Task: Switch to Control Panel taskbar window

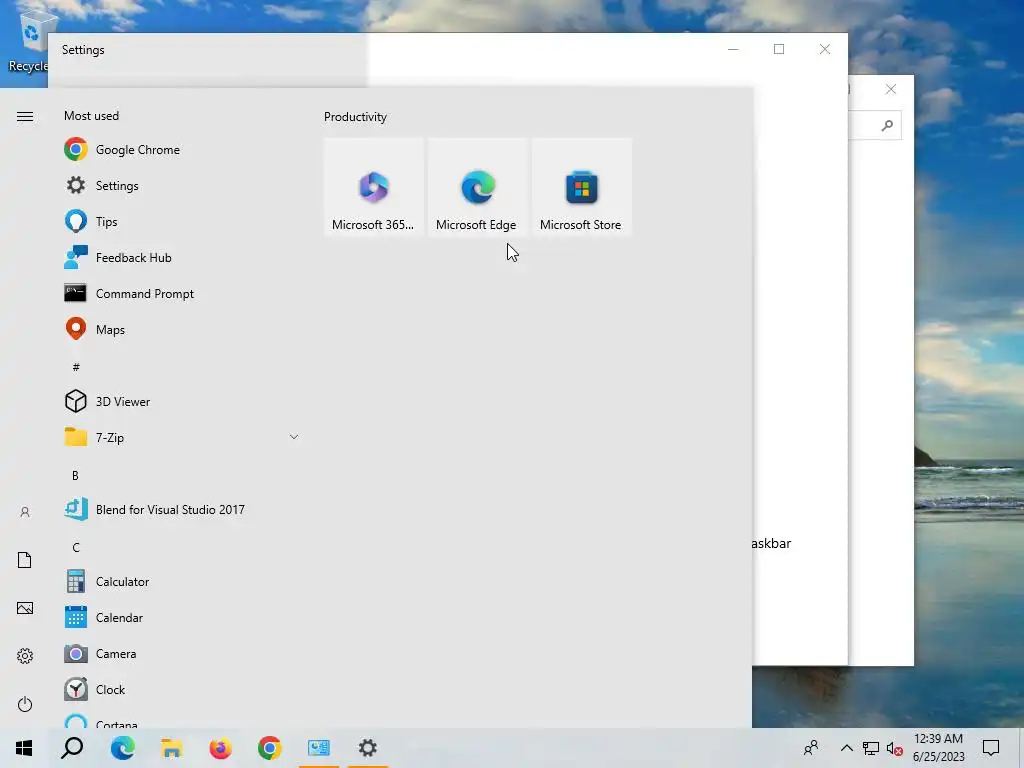Action: (319, 748)
